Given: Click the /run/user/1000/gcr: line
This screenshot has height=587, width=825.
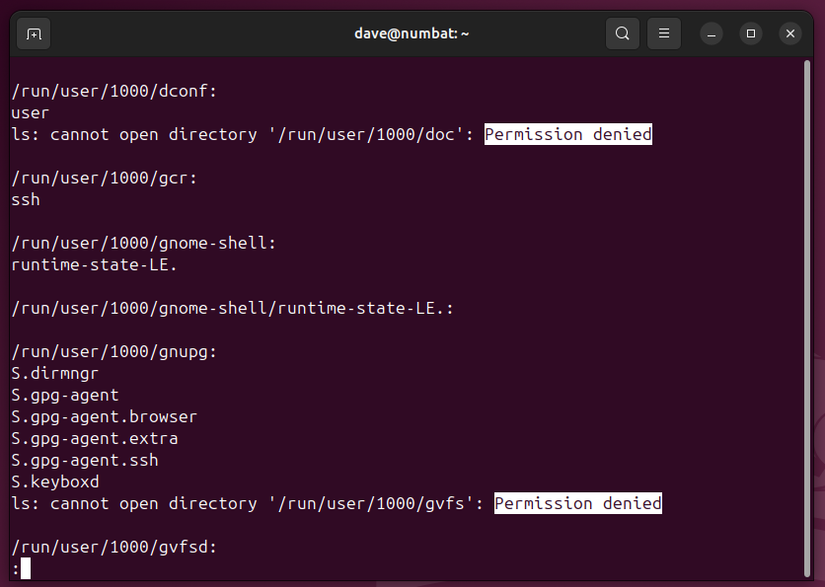Looking at the screenshot, I should point(104,178).
